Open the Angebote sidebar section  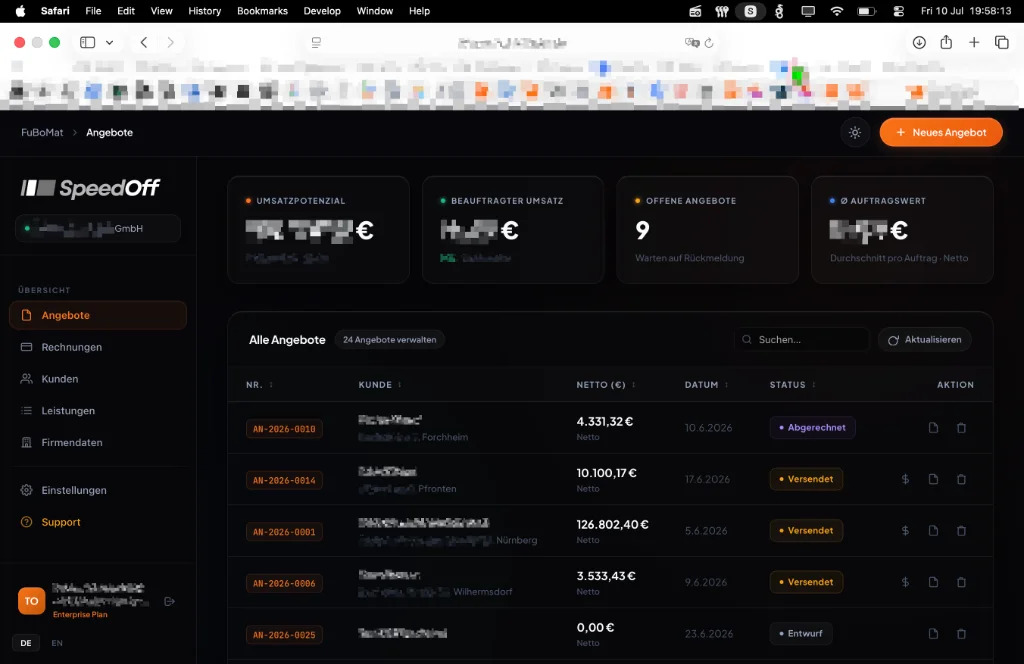(98, 315)
